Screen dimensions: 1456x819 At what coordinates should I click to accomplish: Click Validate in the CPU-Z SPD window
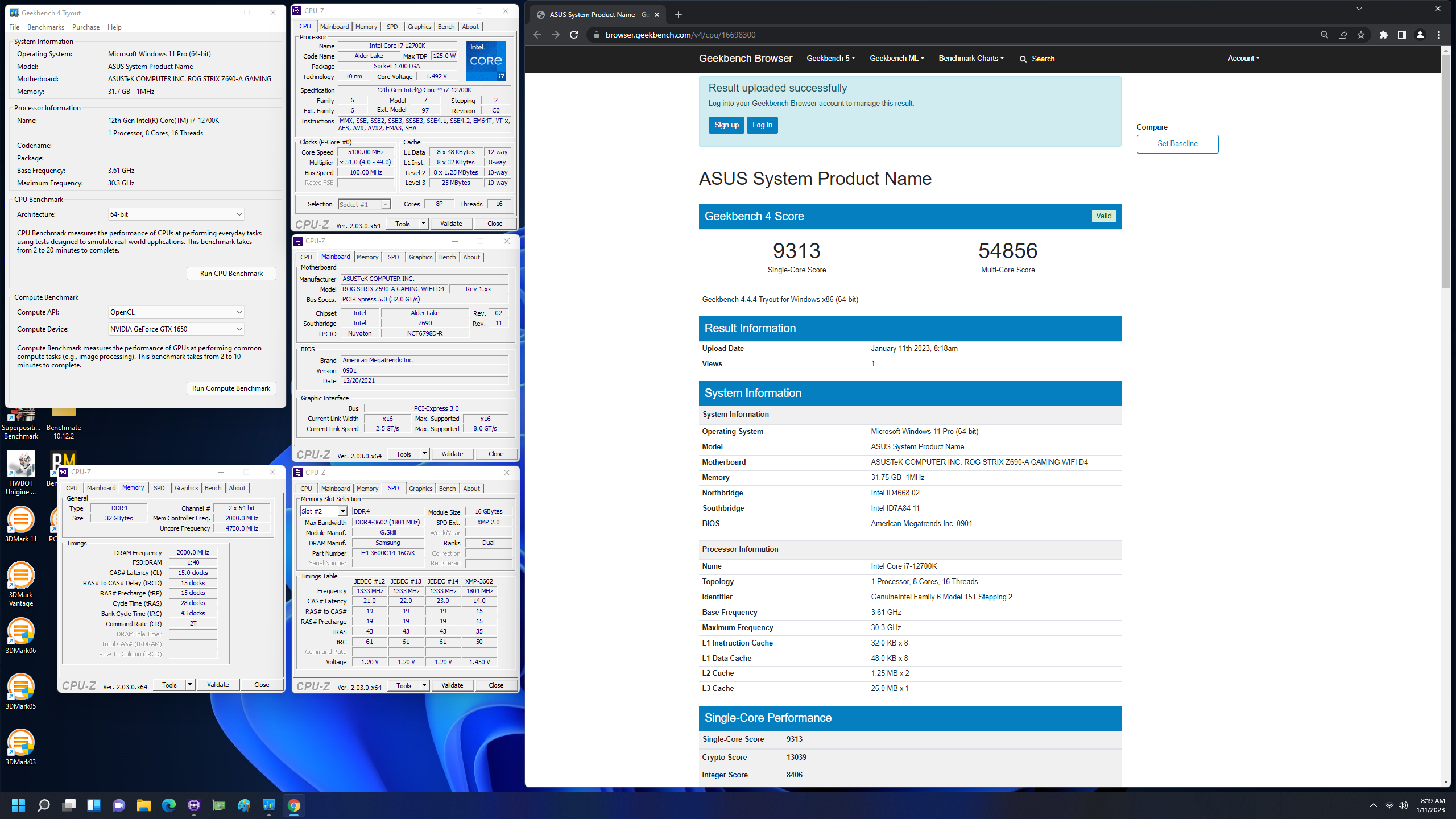tap(452, 685)
